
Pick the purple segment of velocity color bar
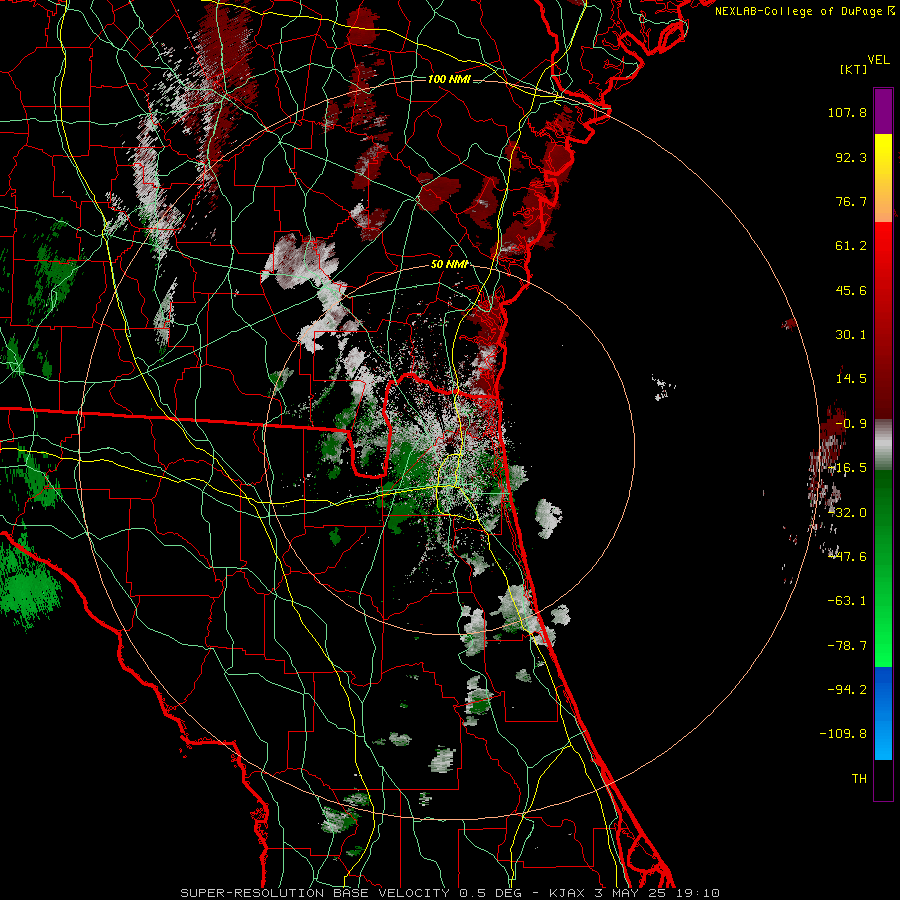pyautogui.click(x=883, y=111)
